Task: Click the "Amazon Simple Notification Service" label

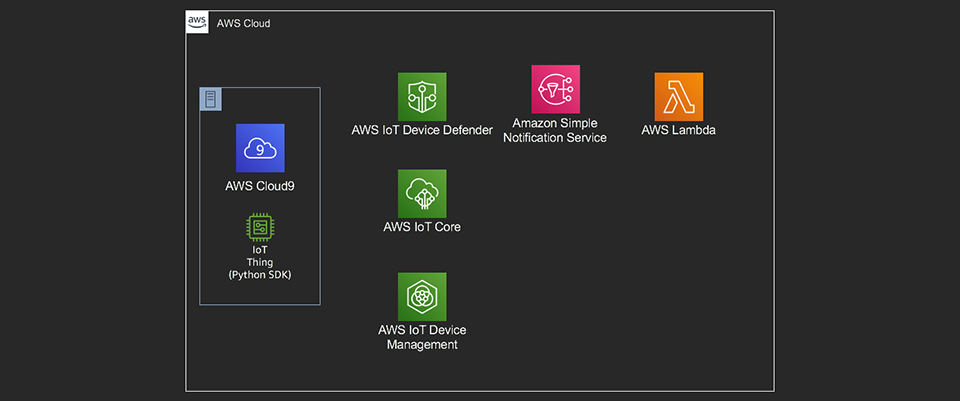Action: (x=555, y=130)
